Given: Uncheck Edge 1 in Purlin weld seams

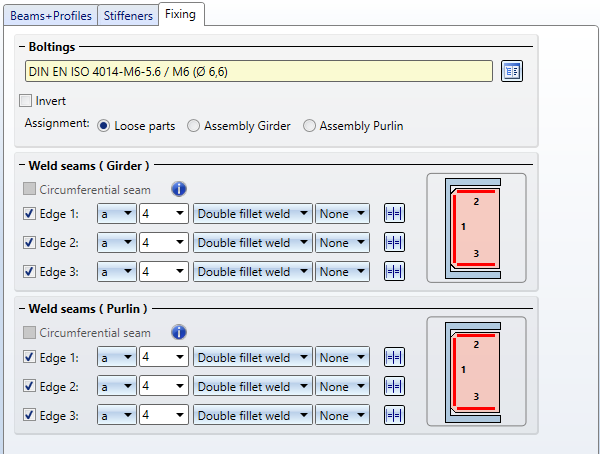Looking at the screenshot, I should 29,357.
